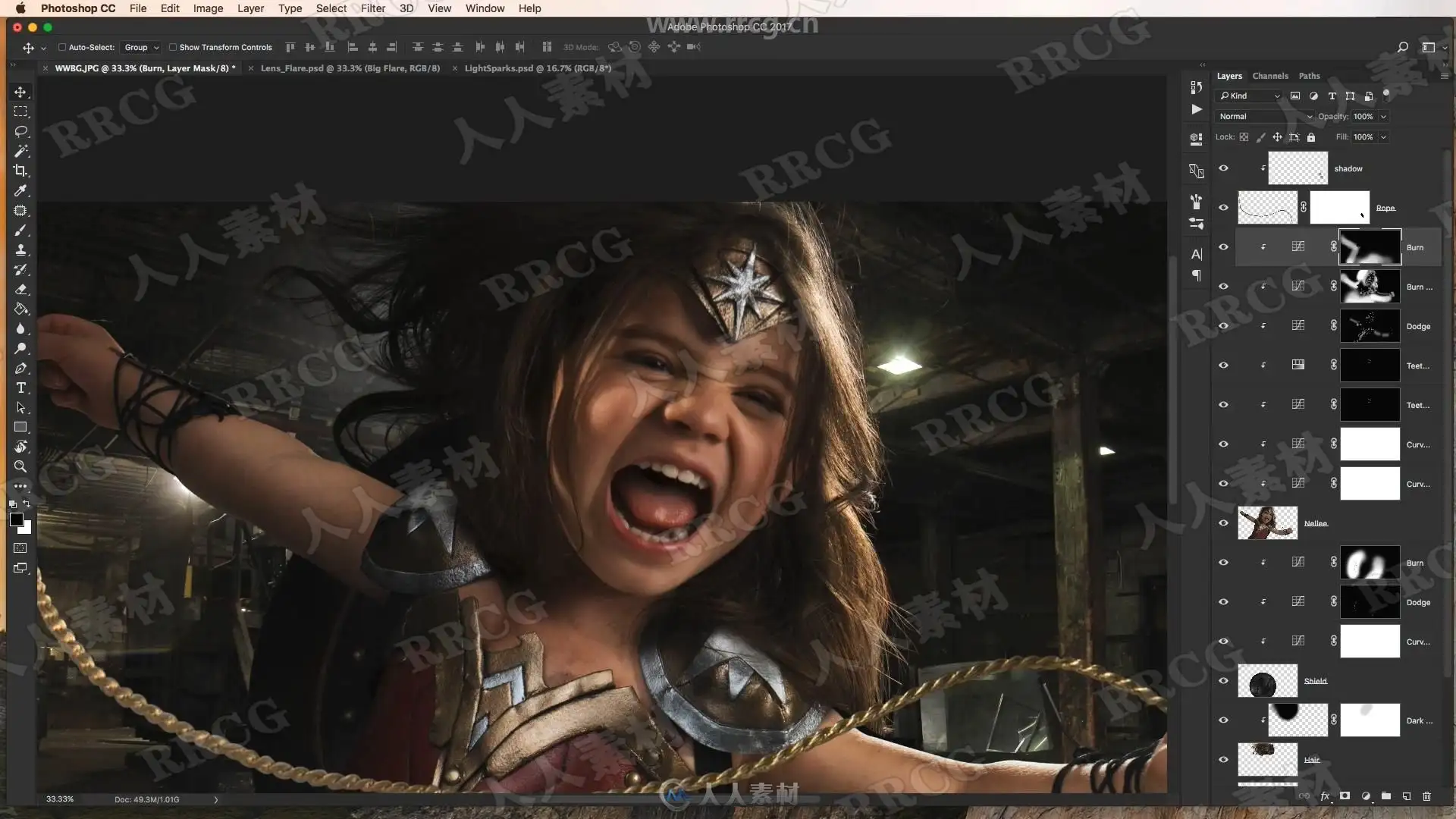1456x819 pixels.
Task: Expand the Opacity slider dropdown arrow
Action: point(1383,117)
